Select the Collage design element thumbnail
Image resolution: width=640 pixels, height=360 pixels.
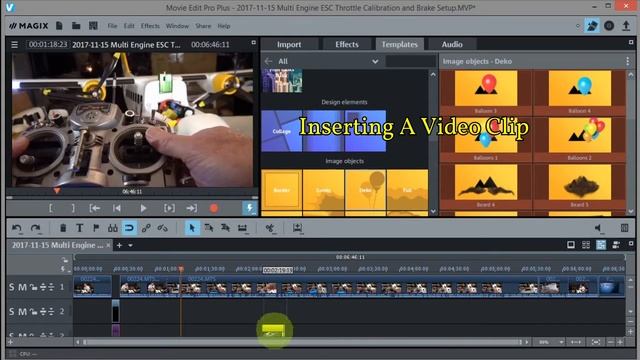click(x=282, y=131)
